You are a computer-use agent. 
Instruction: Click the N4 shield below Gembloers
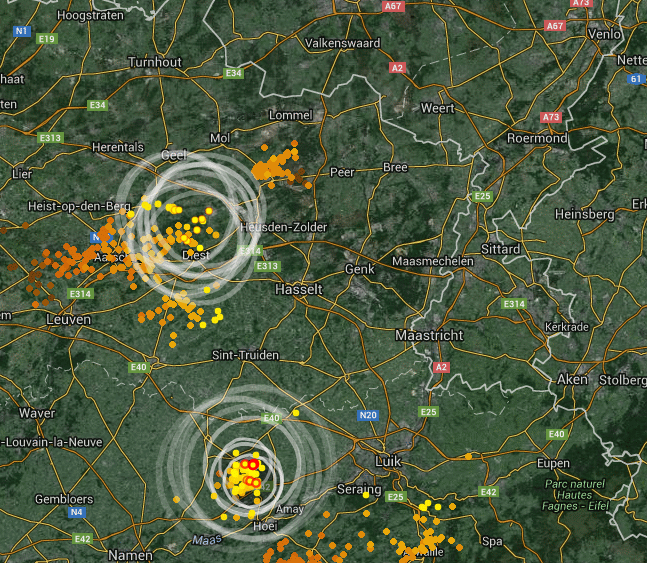tap(76, 512)
